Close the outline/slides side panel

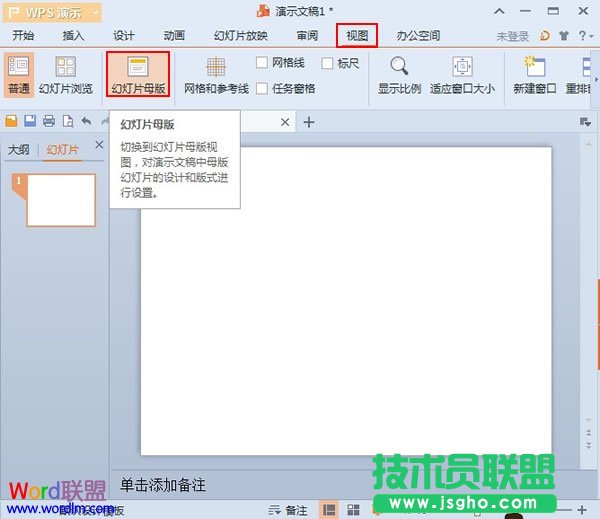[99, 145]
